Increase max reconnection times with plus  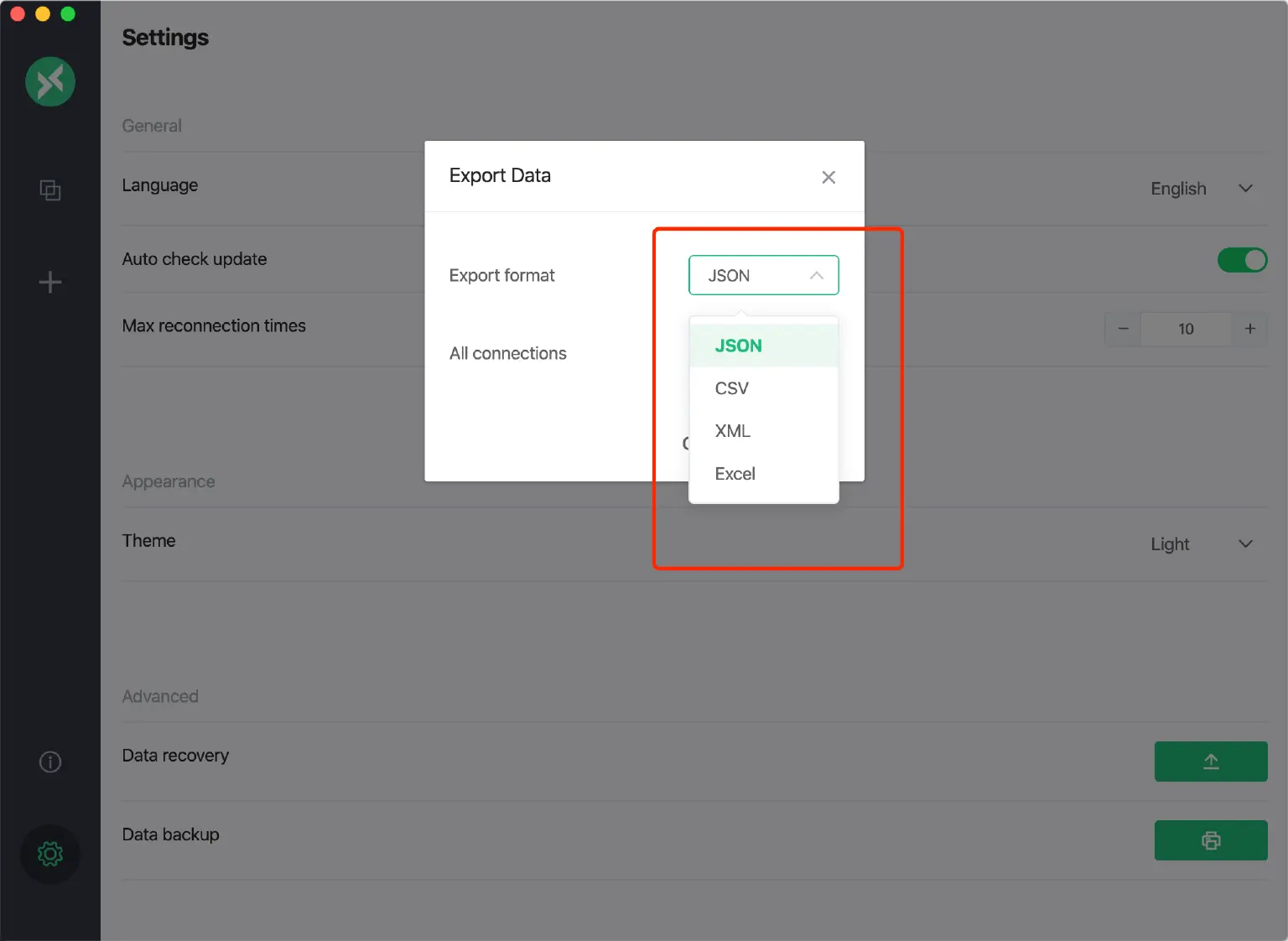pos(1249,329)
